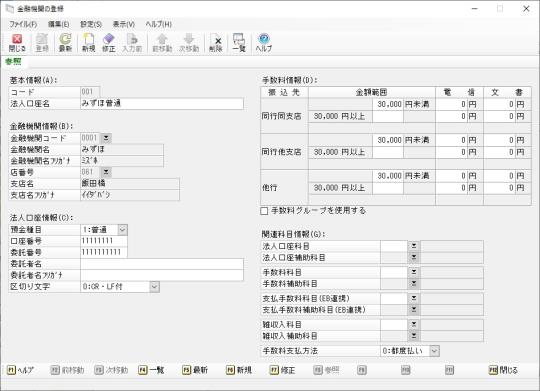Viewport: 540px width, 391px height.
Task: Click the 新規 toolbar icon
Action: pos(89,43)
